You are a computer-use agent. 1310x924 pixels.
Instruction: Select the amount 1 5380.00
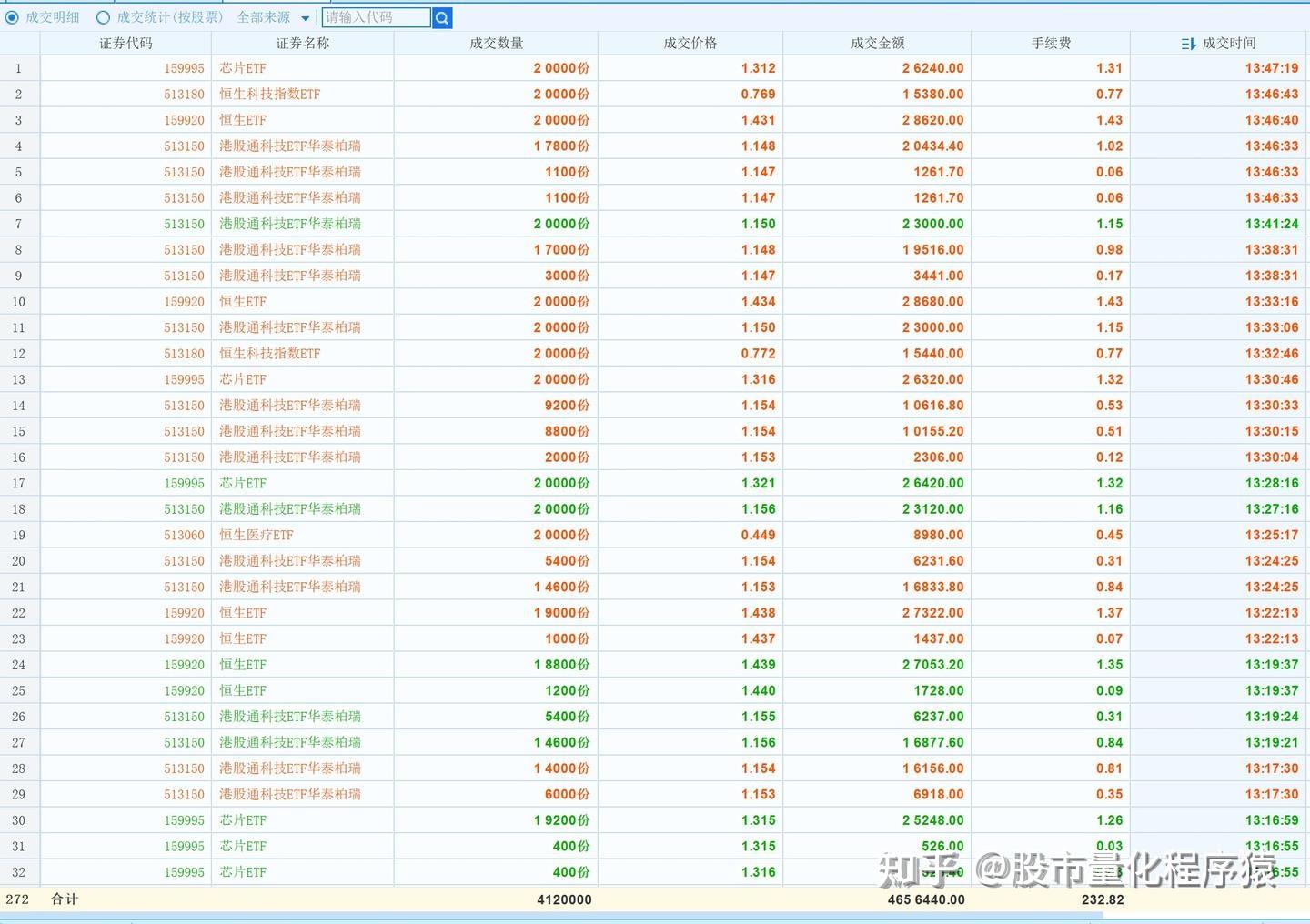pyautogui.click(x=933, y=94)
